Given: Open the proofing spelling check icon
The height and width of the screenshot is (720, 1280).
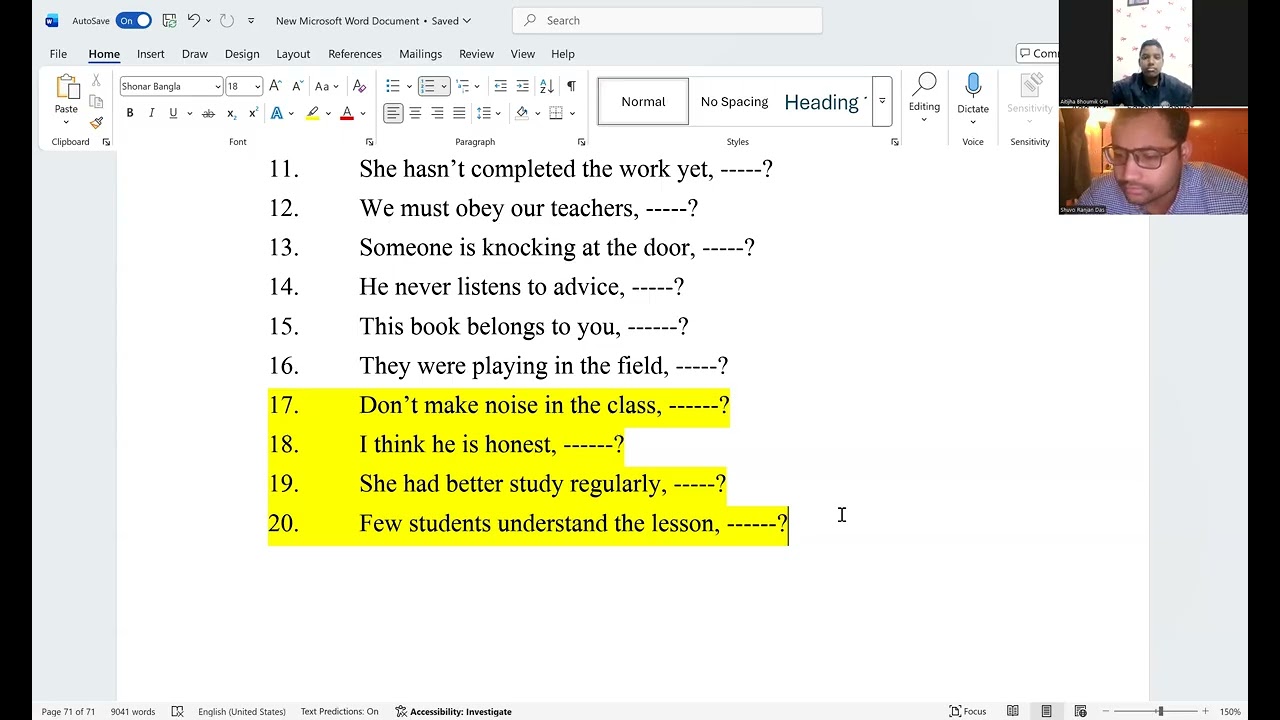Looking at the screenshot, I should click(177, 711).
